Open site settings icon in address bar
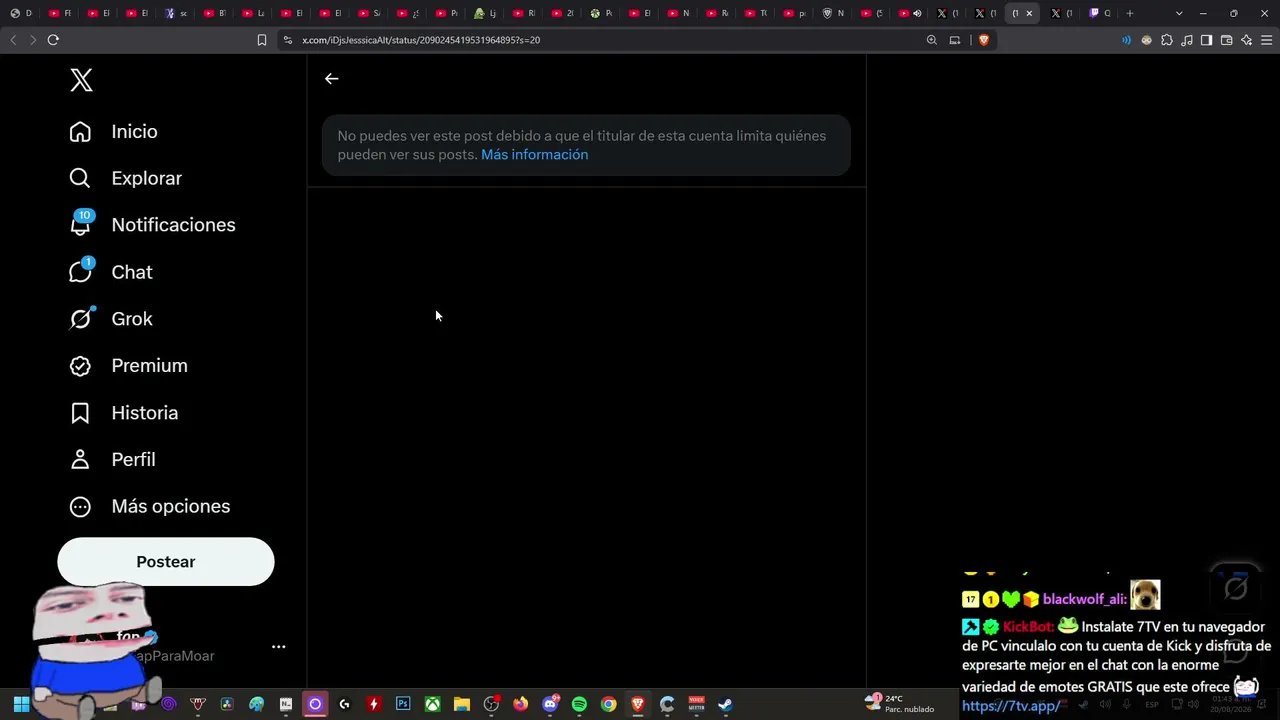The image size is (1280, 720). (288, 40)
